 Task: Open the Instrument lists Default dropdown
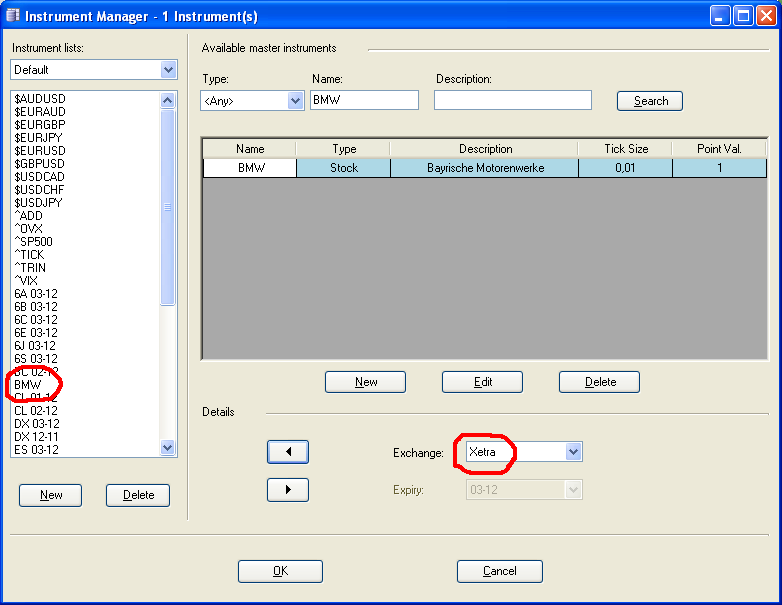[x=169, y=70]
